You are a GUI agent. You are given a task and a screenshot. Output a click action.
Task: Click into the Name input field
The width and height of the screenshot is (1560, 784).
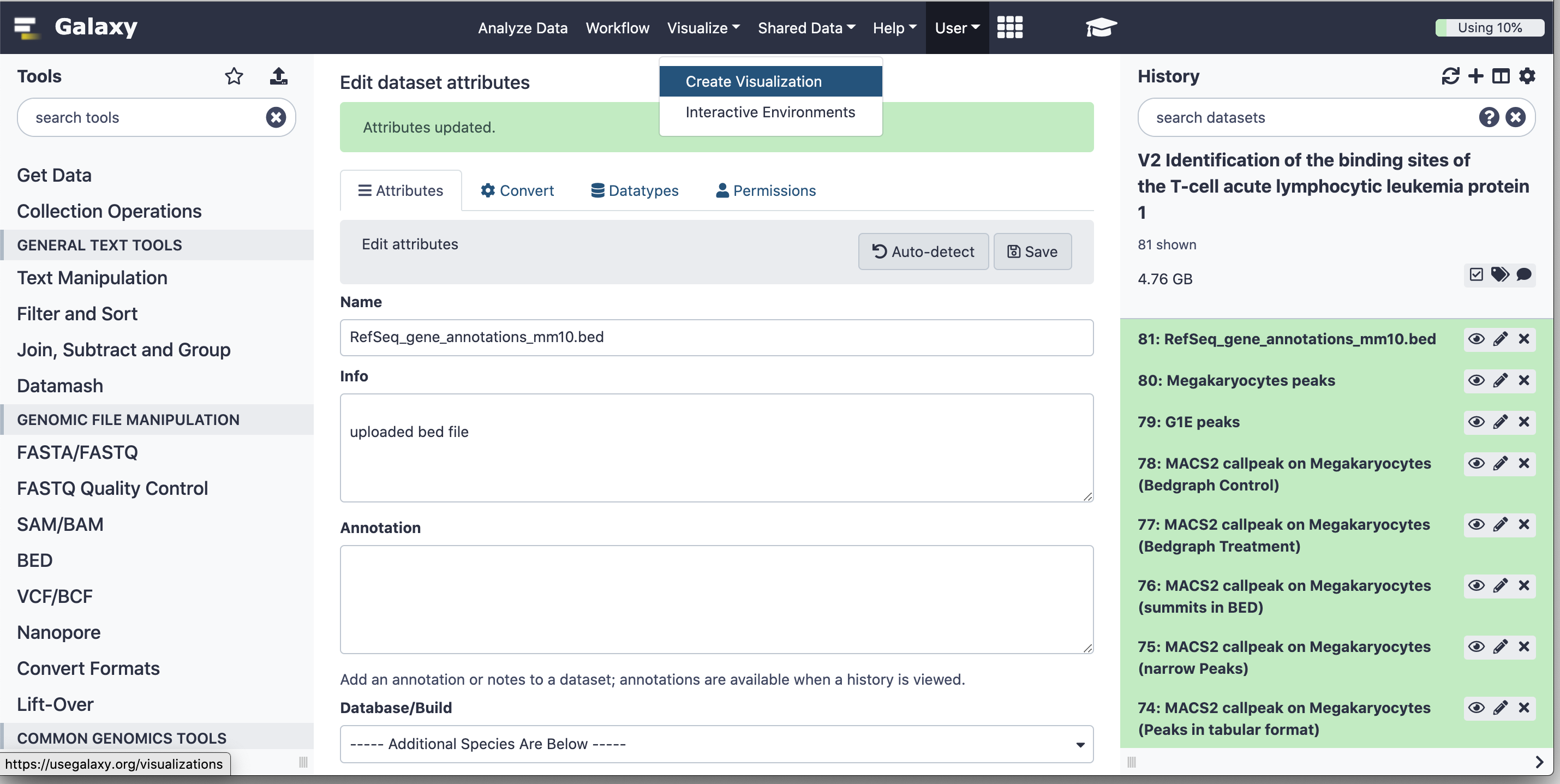click(x=716, y=337)
